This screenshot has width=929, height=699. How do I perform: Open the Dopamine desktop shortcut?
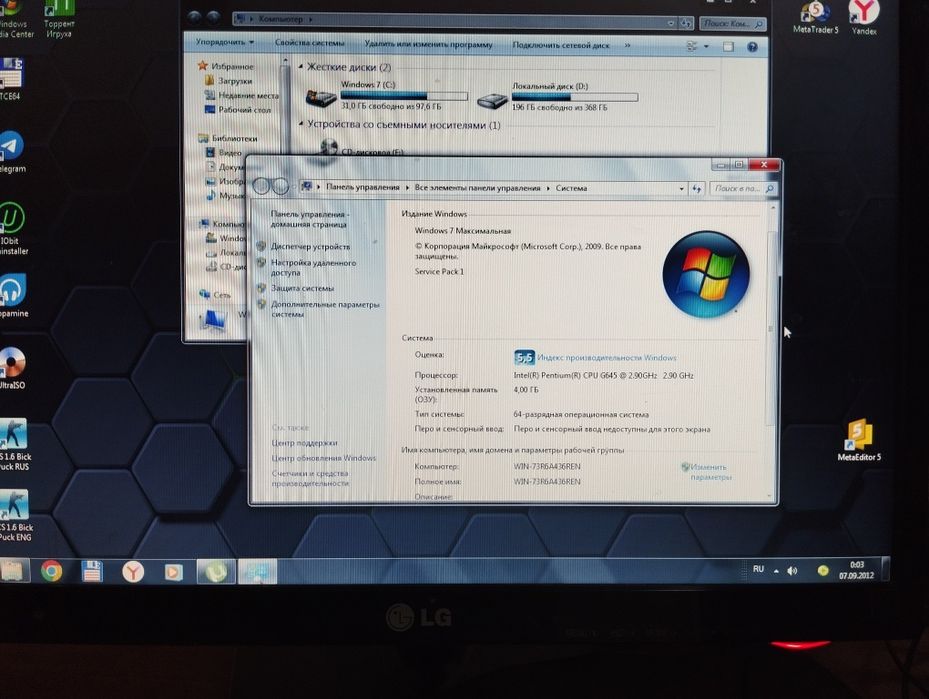click(13, 295)
